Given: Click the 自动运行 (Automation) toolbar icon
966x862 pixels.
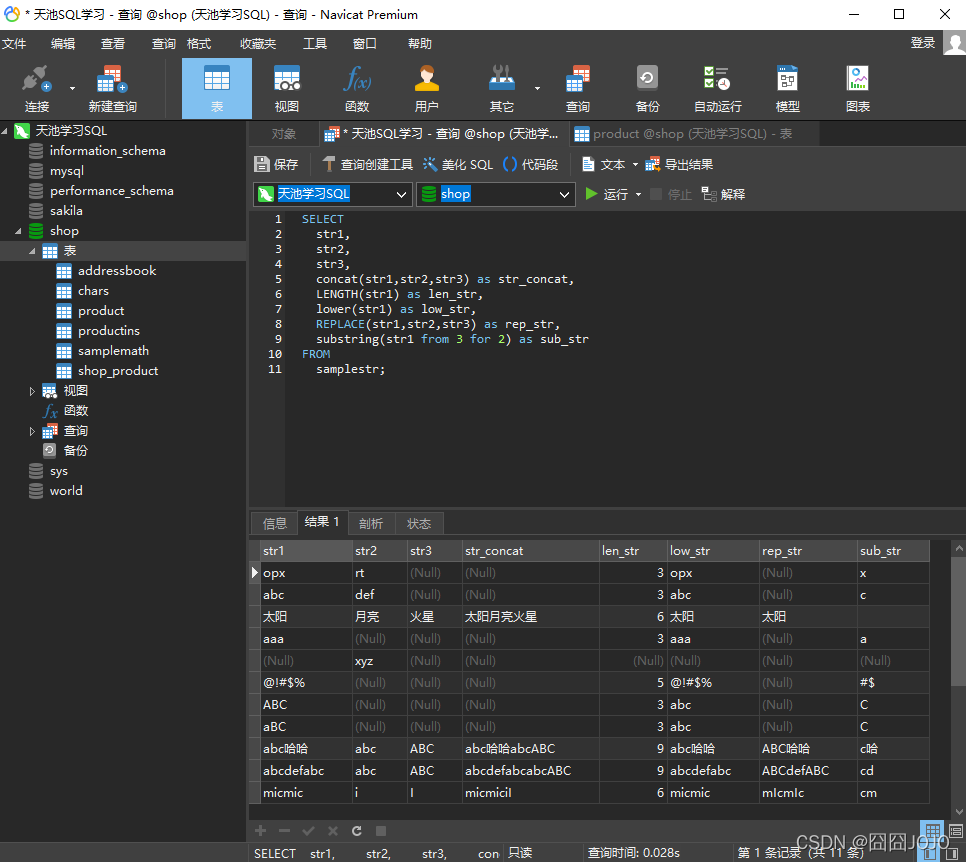Looking at the screenshot, I should [717, 80].
